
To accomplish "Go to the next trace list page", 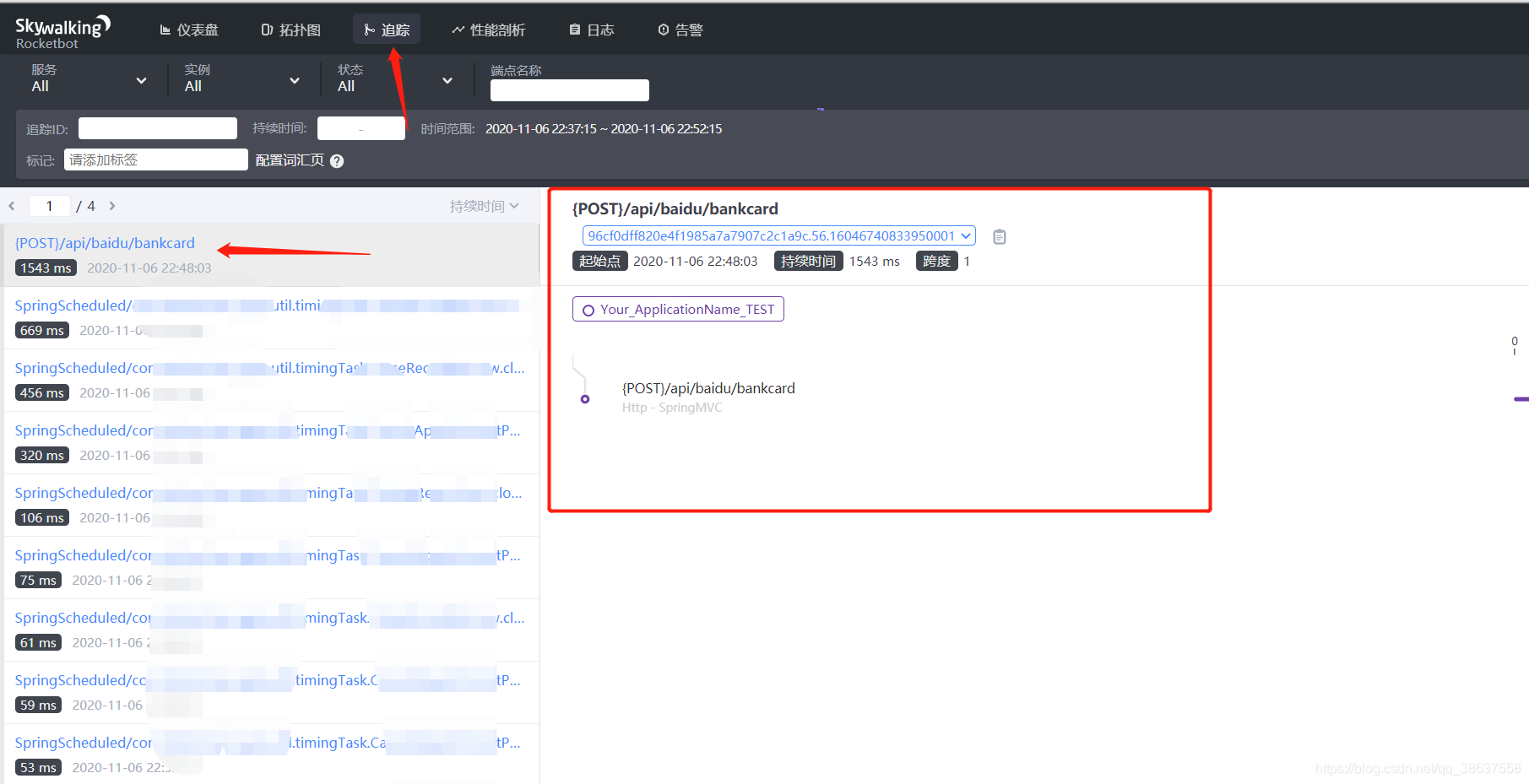I will [x=111, y=206].
